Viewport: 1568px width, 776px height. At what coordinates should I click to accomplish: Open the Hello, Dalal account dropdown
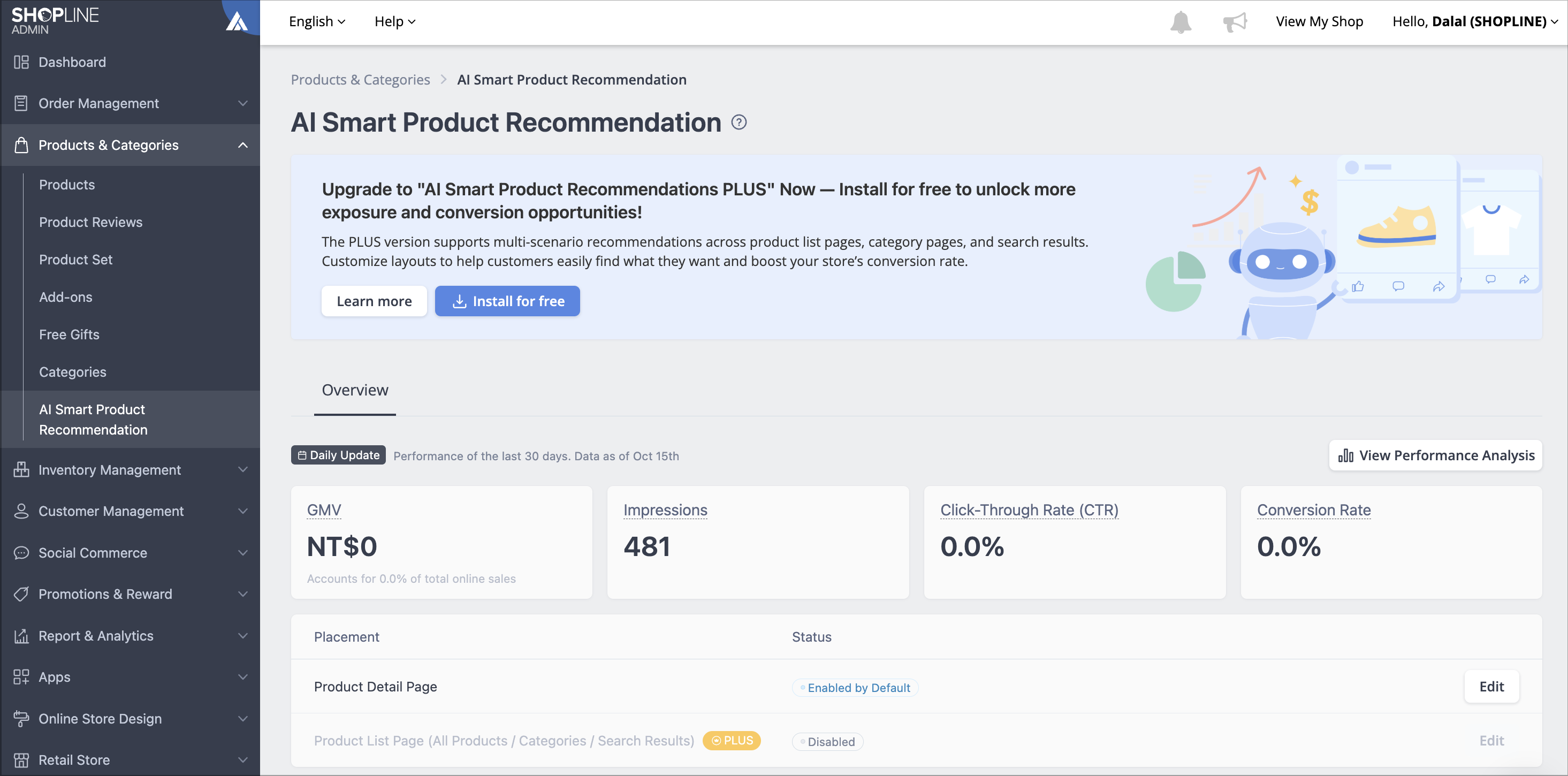point(1474,22)
